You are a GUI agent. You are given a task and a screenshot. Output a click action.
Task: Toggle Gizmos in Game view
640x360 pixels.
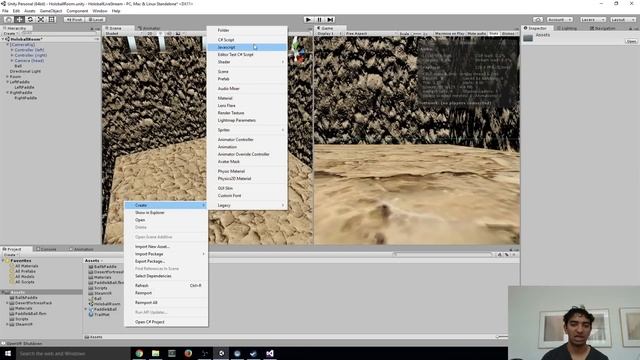[x=509, y=33]
